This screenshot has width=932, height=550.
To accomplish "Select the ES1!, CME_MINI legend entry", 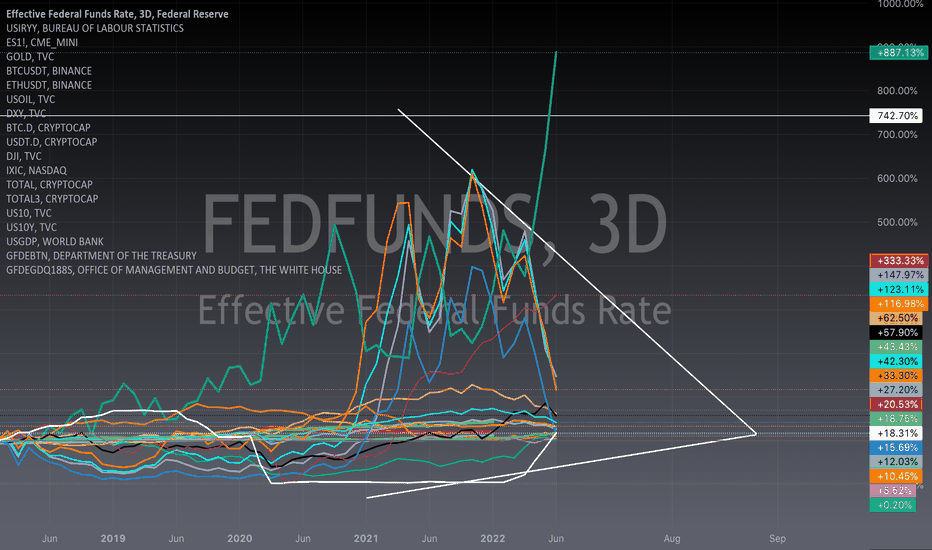I will point(42,42).
